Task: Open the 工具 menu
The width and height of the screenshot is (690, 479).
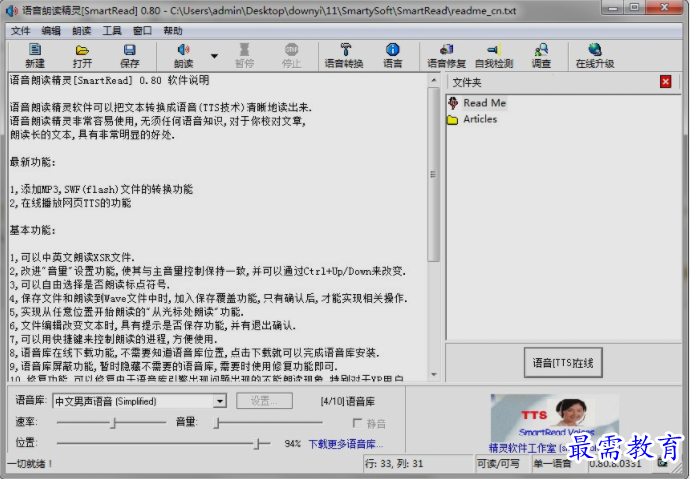Action: 112,31
